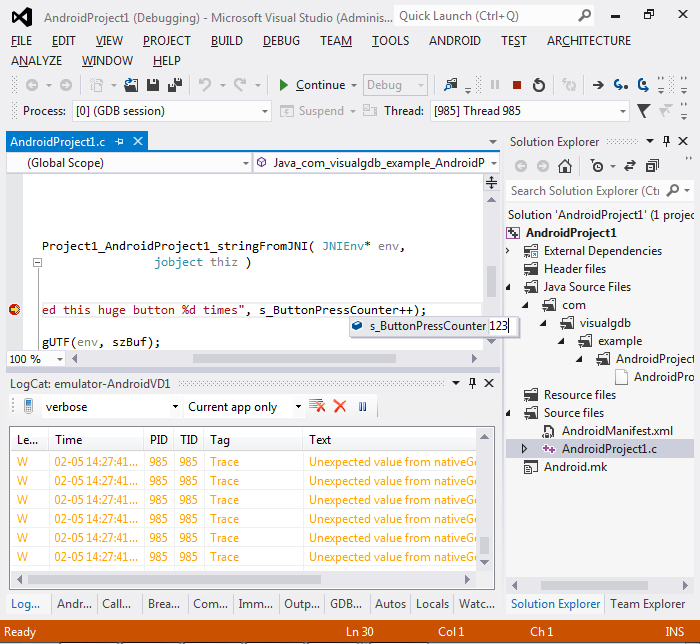
Task: Click the Tag column header in LogCat
Action: [254, 440]
